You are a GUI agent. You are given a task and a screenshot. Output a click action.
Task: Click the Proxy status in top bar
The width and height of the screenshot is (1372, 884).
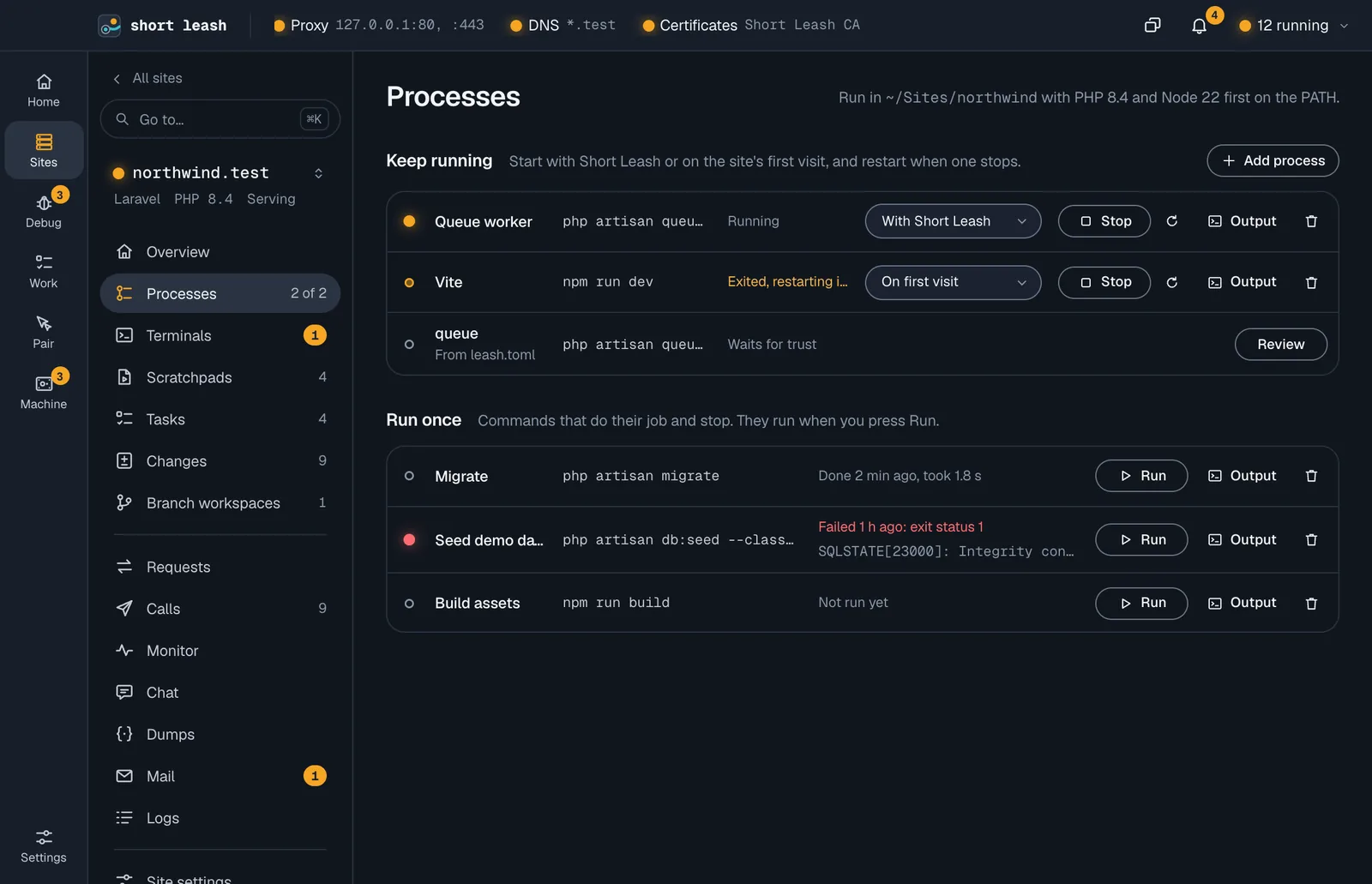[x=378, y=25]
